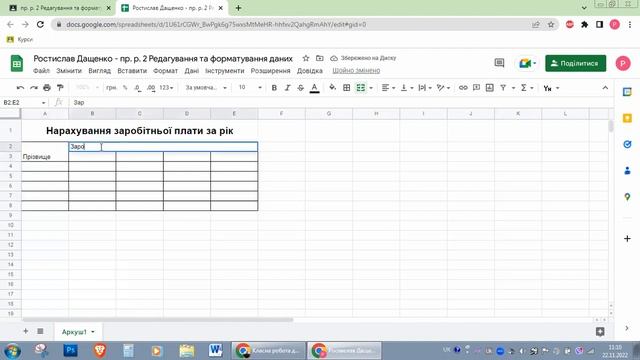Add a new sheet with plus button
640x360 pixels.
pyautogui.click(x=26, y=331)
